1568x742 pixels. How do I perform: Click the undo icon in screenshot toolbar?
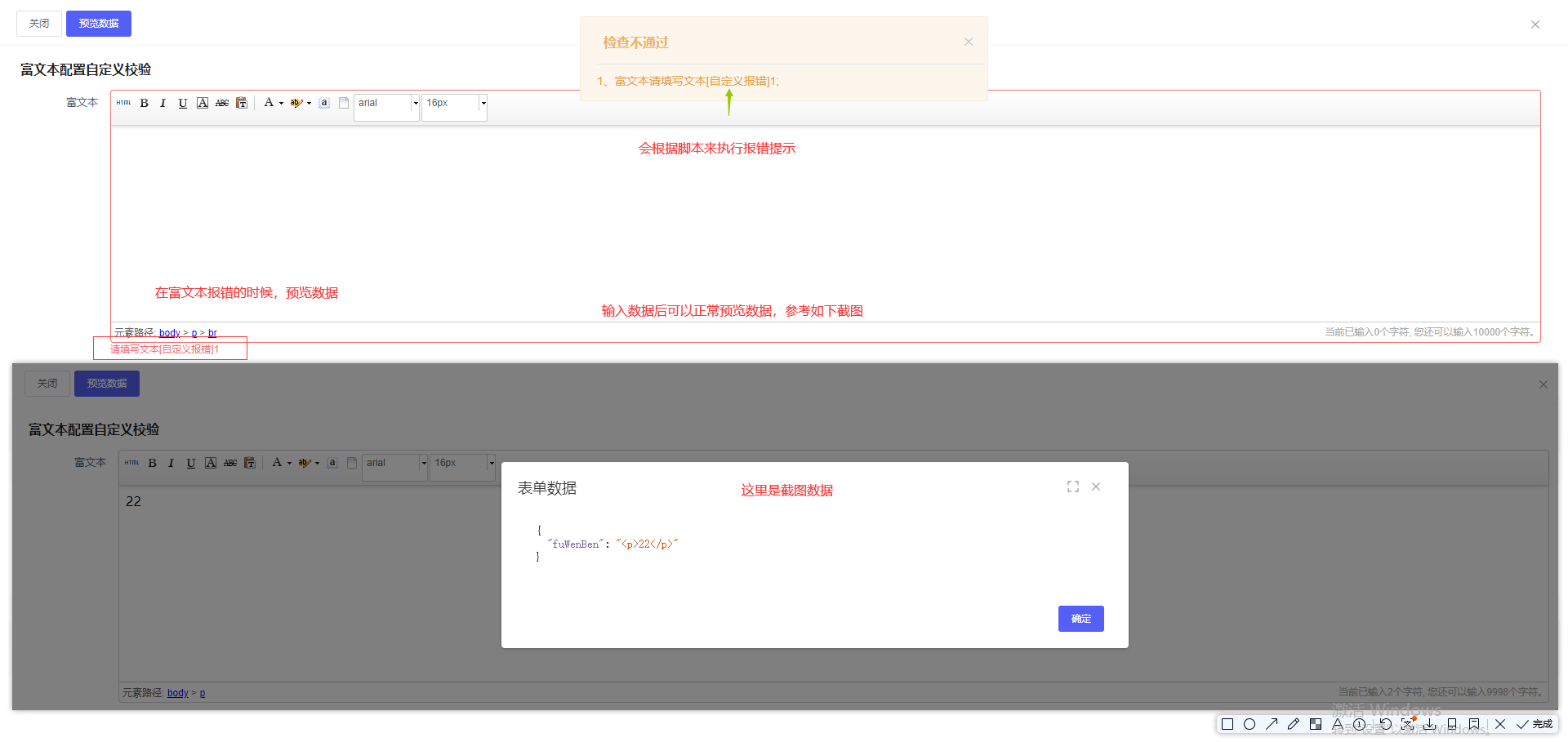tap(1385, 724)
